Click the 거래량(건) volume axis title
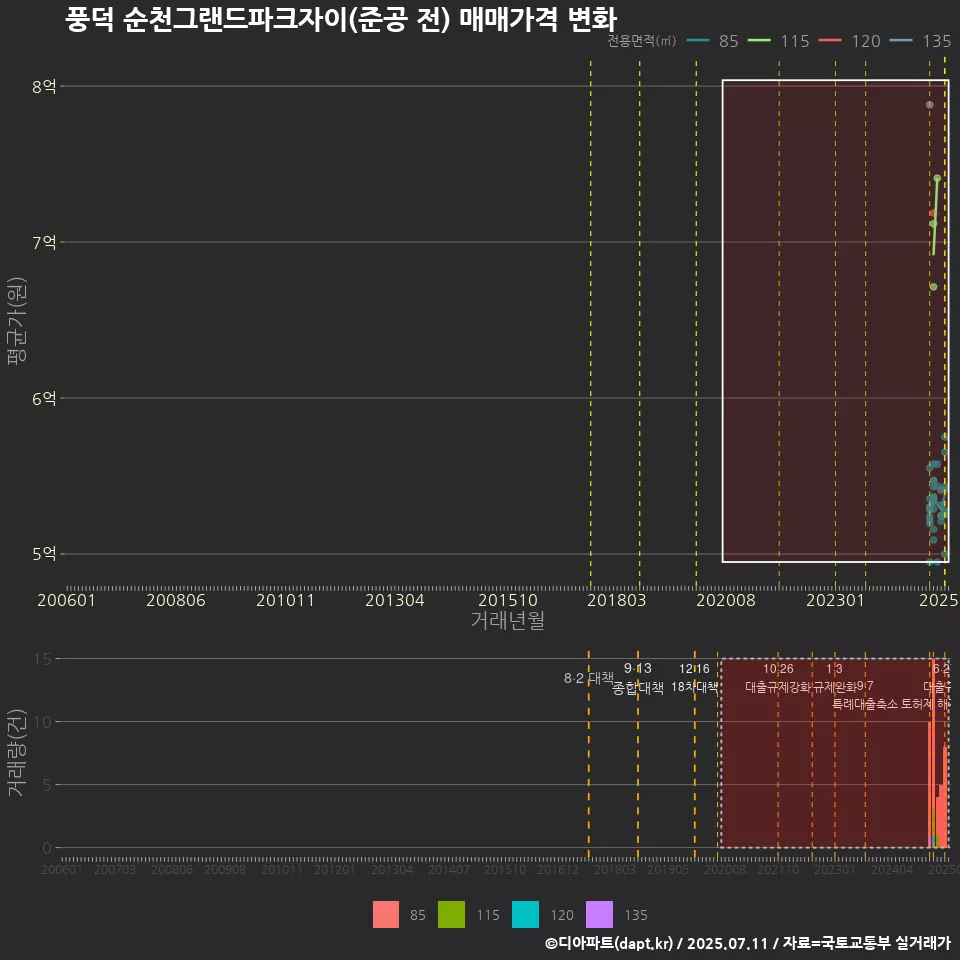Image resolution: width=960 pixels, height=960 pixels. pyautogui.click(x=16, y=752)
